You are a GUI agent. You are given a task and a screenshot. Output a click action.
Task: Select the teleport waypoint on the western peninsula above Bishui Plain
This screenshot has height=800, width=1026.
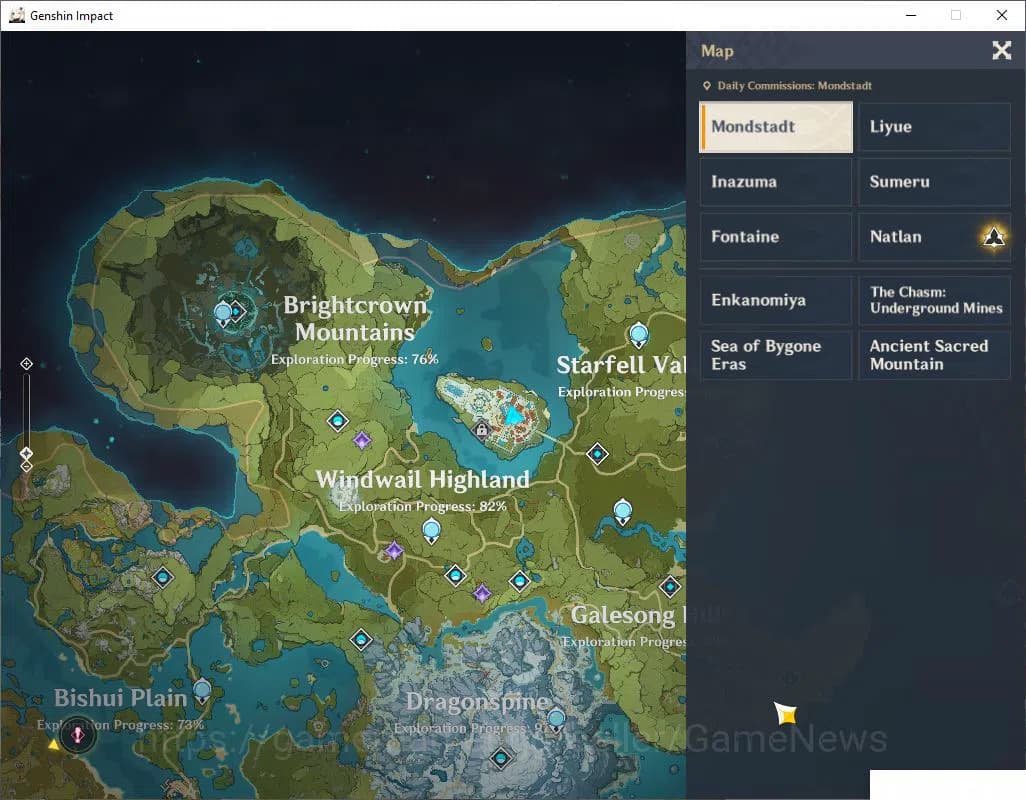coord(162,577)
